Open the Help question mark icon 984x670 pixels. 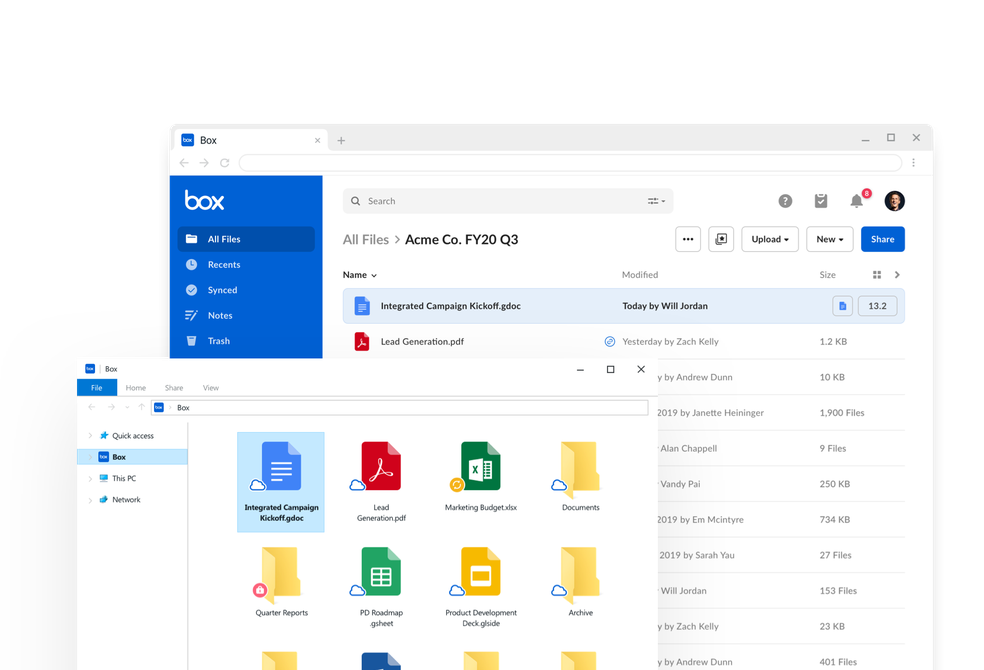tap(785, 201)
